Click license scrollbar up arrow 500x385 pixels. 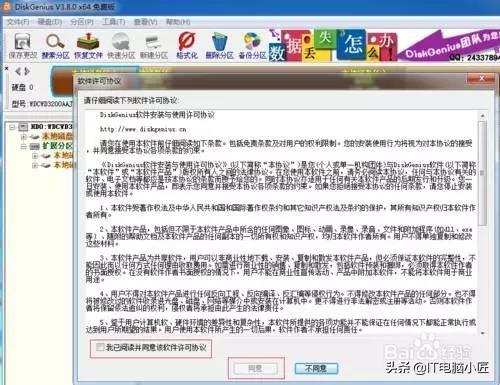coord(482,116)
